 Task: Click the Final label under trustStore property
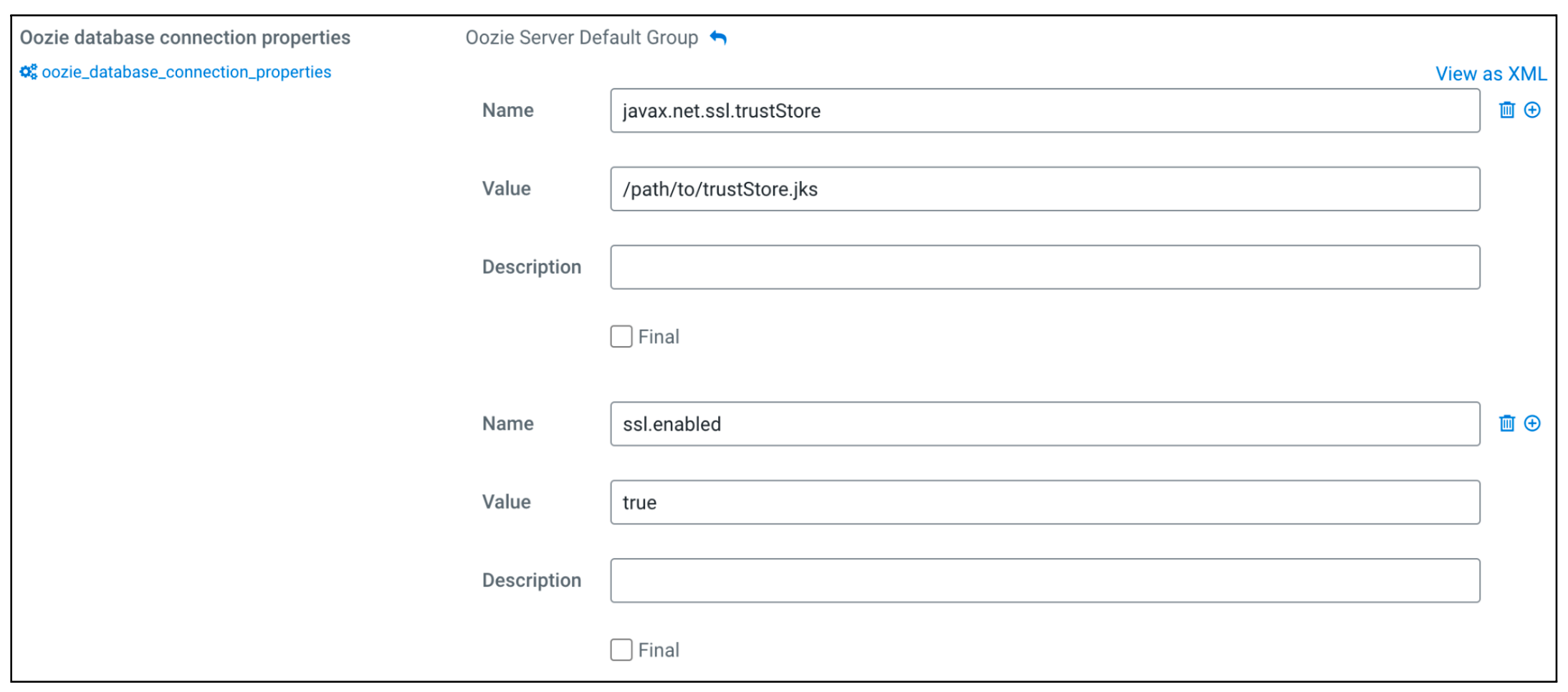click(x=659, y=337)
